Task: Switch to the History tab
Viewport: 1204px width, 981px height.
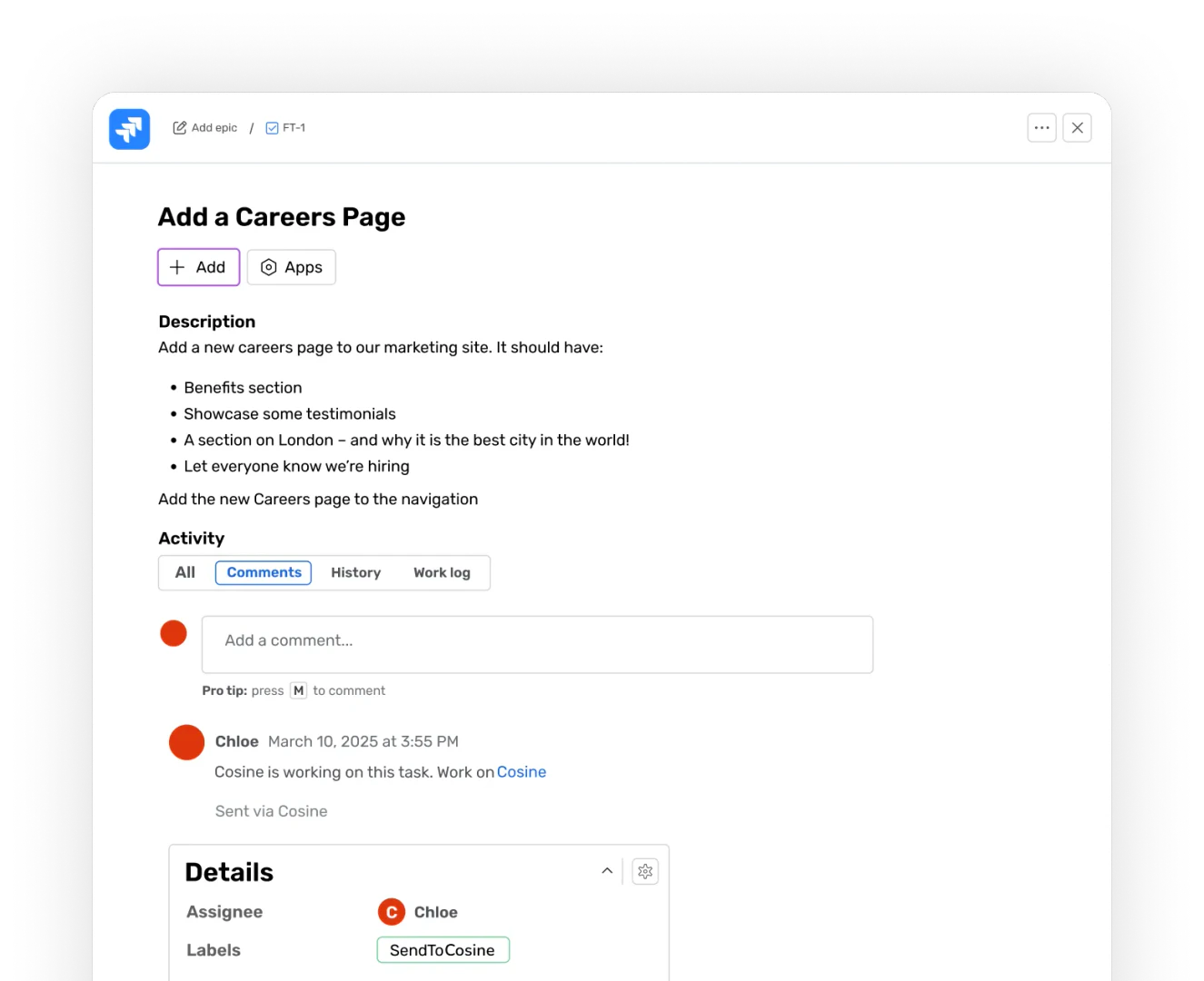Action: [x=355, y=572]
